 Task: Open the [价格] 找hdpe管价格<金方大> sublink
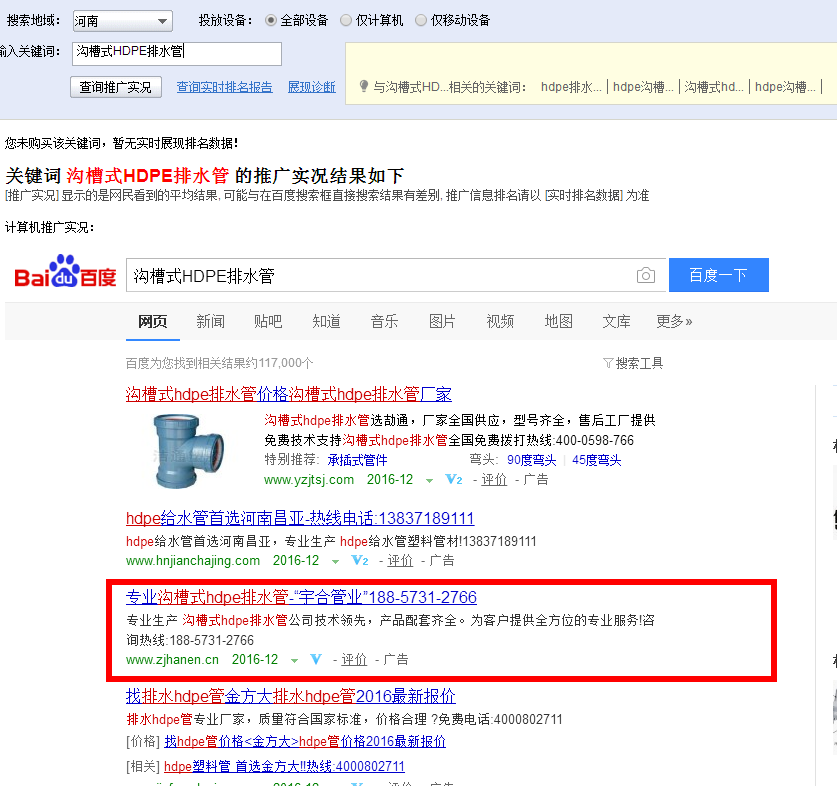[305, 742]
